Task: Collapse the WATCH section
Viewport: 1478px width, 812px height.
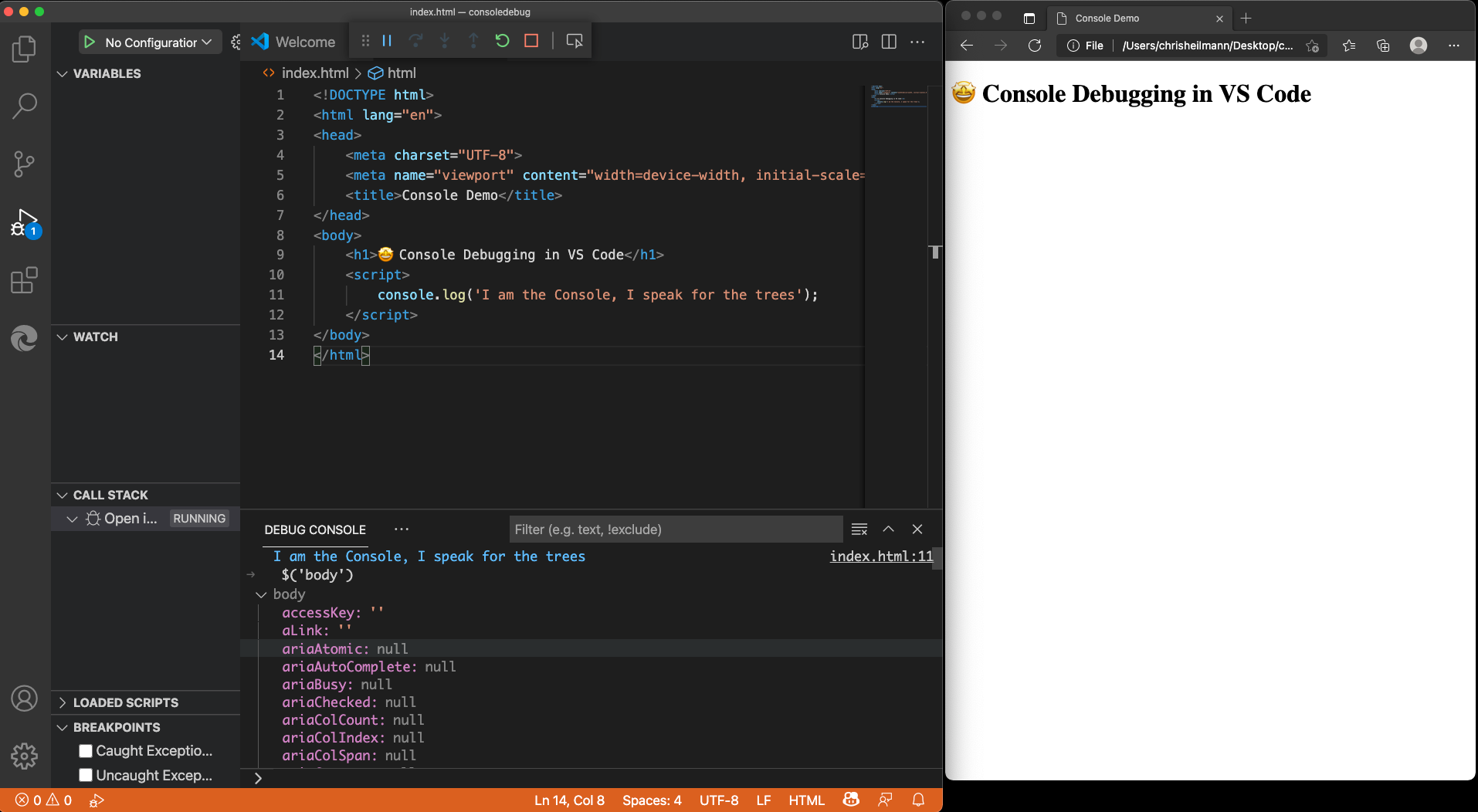Action: [145, 337]
